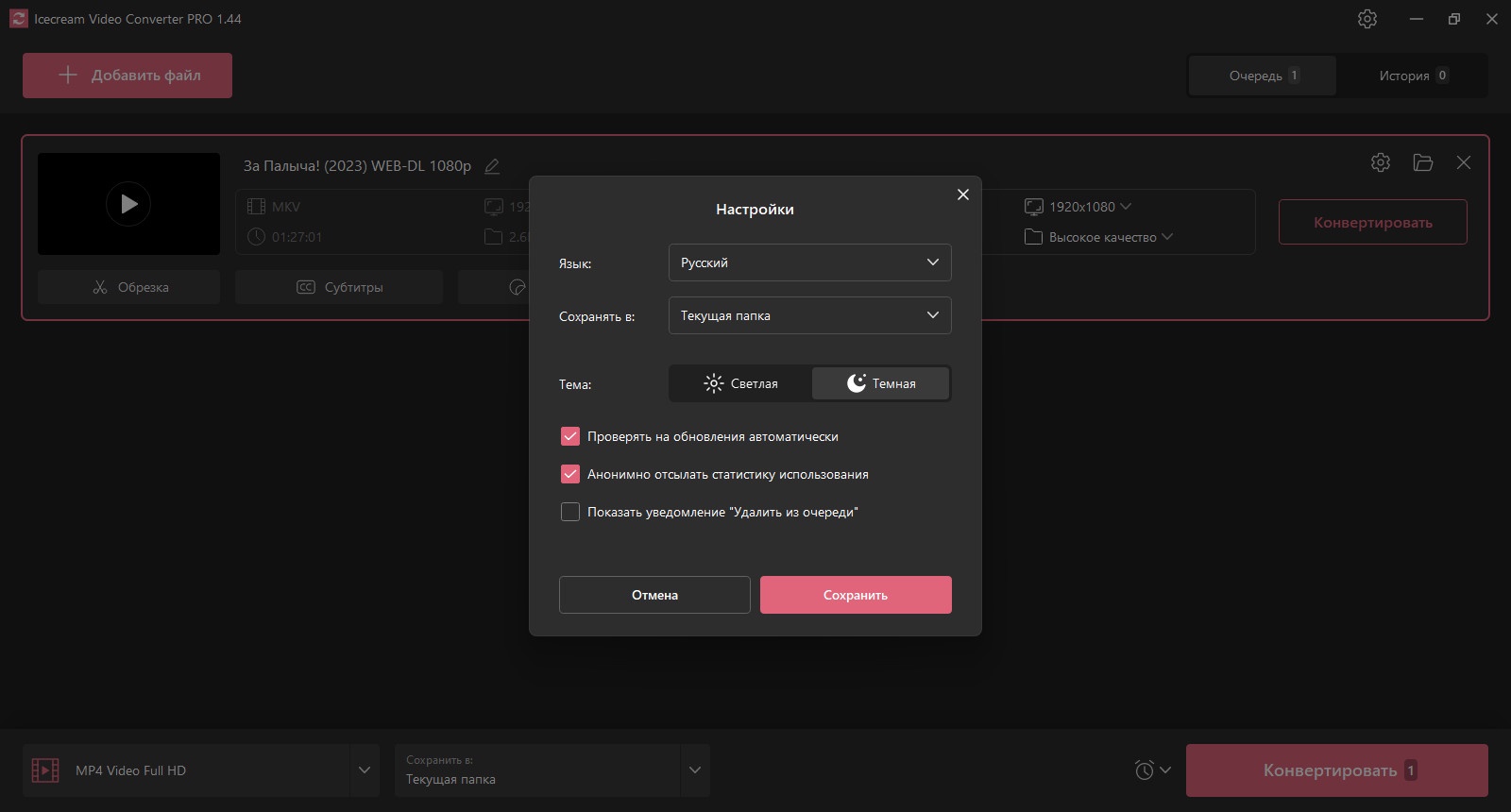Viewport: 1511px width, 812px height.
Task: Open output folder icon for the video
Action: [x=1423, y=162]
